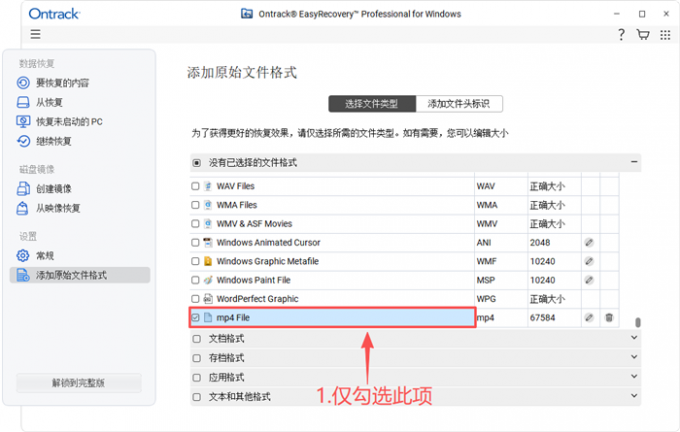Check WMV & ASF Movies checkbox
Screen dimensions: 680x432
coord(195,224)
